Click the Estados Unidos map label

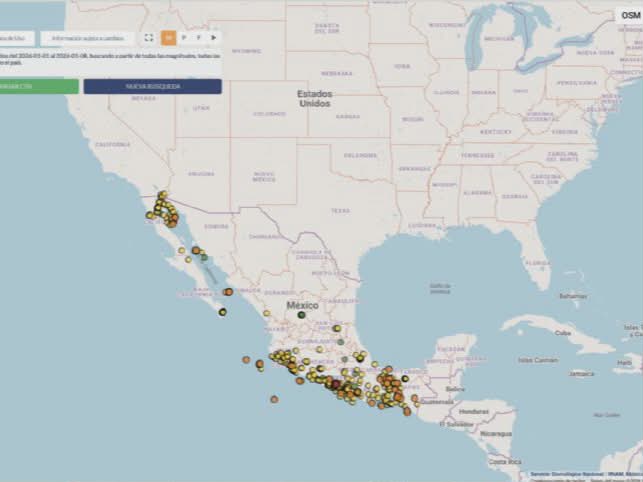click(313, 98)
